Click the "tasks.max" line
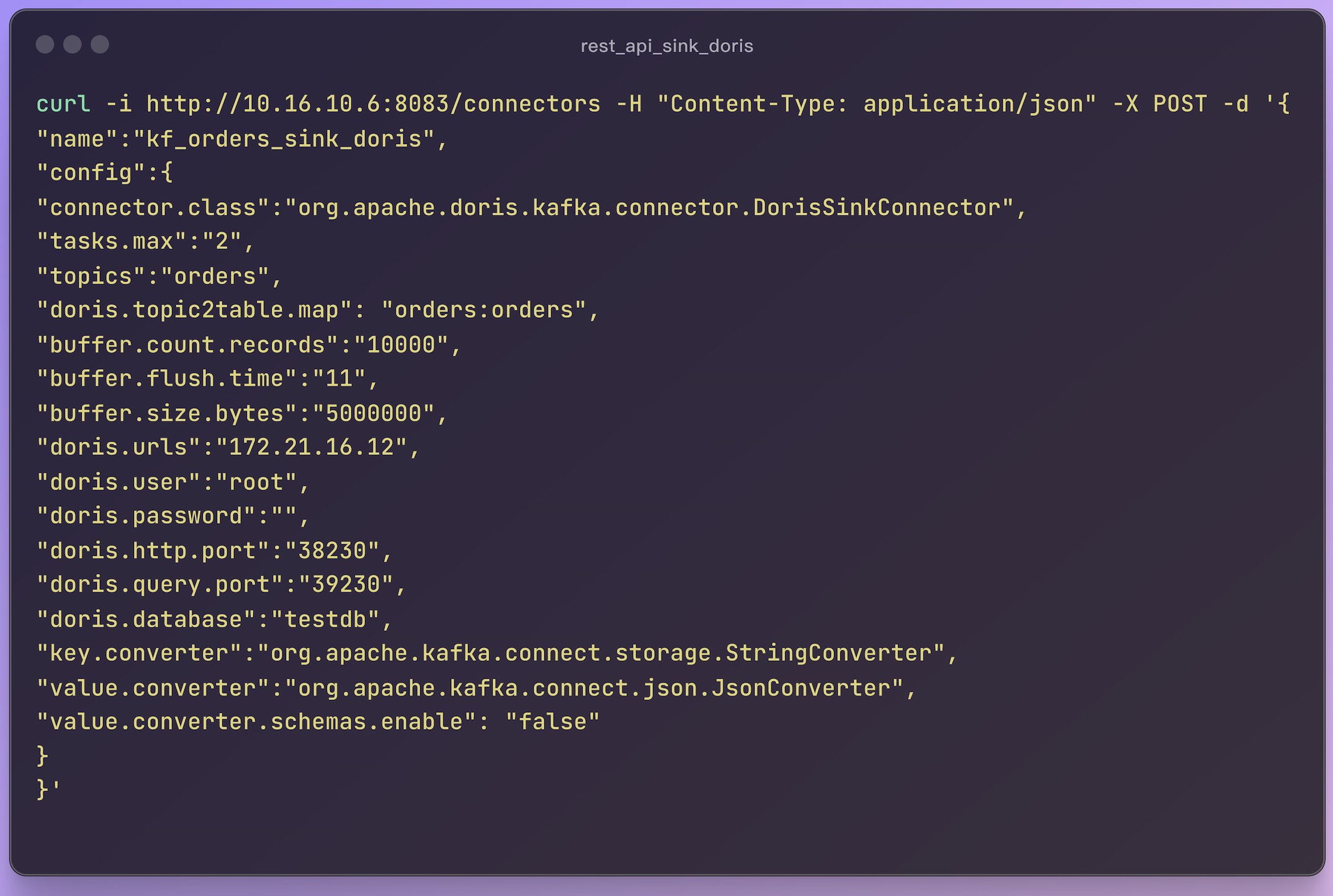This screenshot has width=1333, height=896. click(145, 241)
